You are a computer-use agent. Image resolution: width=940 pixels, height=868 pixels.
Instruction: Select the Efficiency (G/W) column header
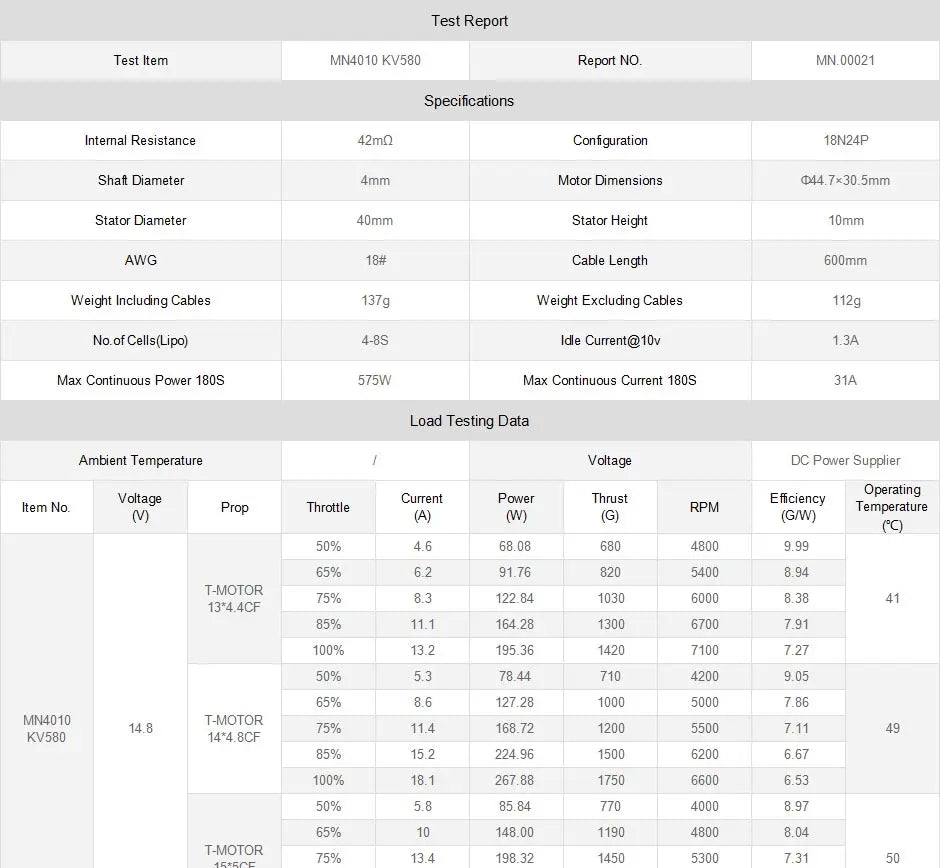coord(797,507)
